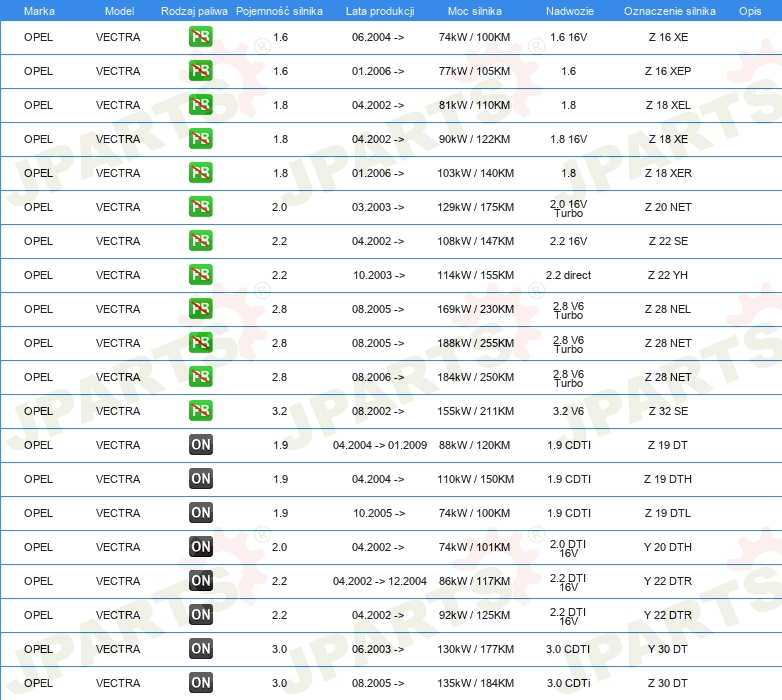Click petrol fuel icon in 188kW Z 28 NET row

tap(200, 343)
